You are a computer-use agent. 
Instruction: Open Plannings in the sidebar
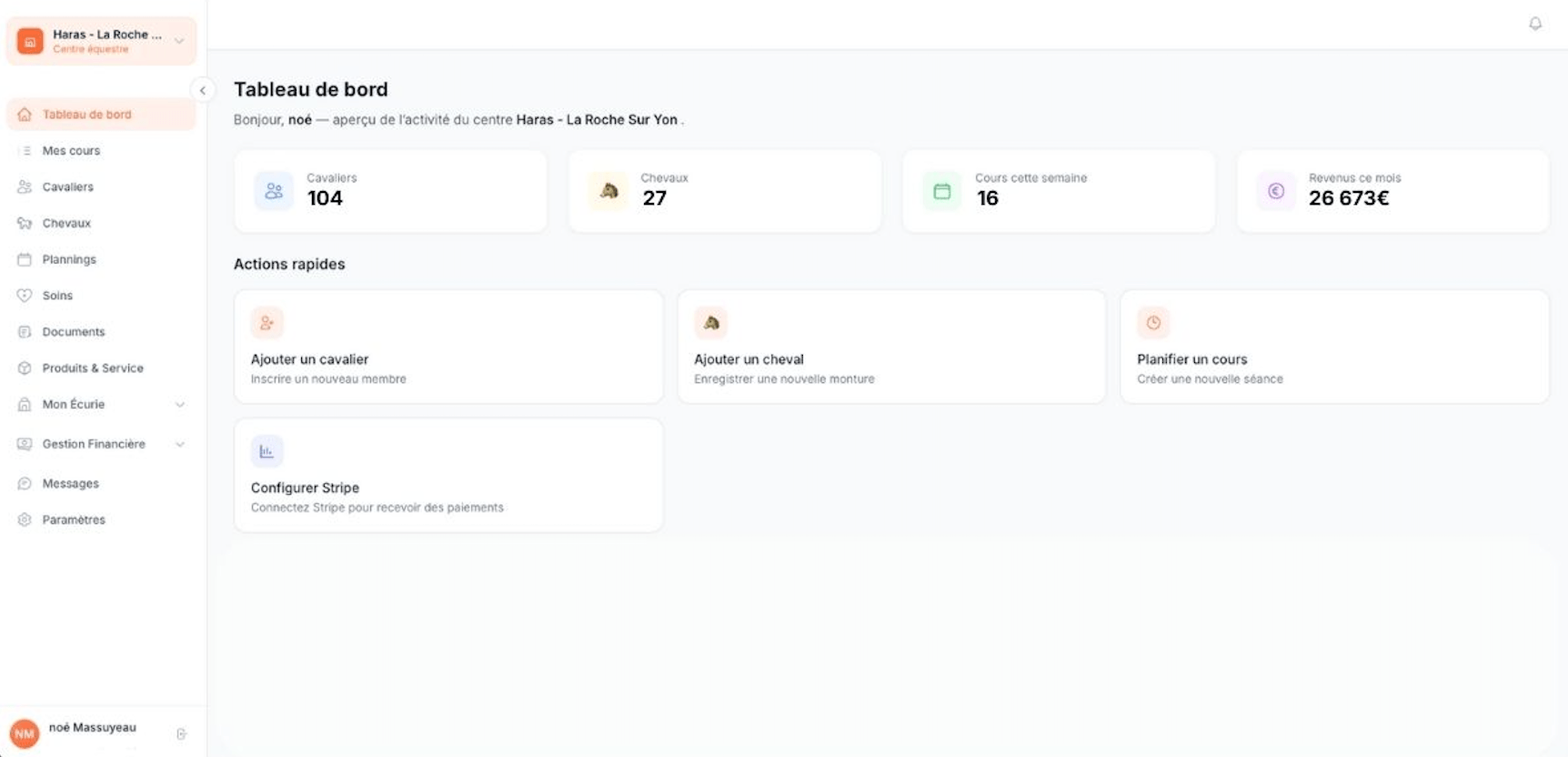(x=69, y=259)
